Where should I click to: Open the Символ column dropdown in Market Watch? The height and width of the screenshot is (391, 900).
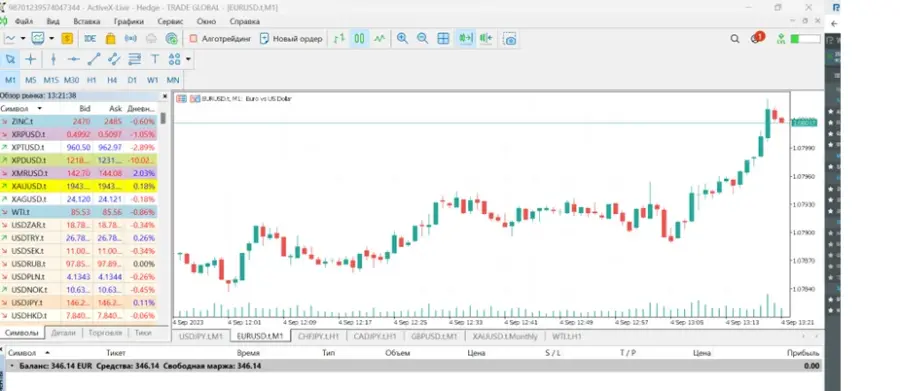(40, 109)
